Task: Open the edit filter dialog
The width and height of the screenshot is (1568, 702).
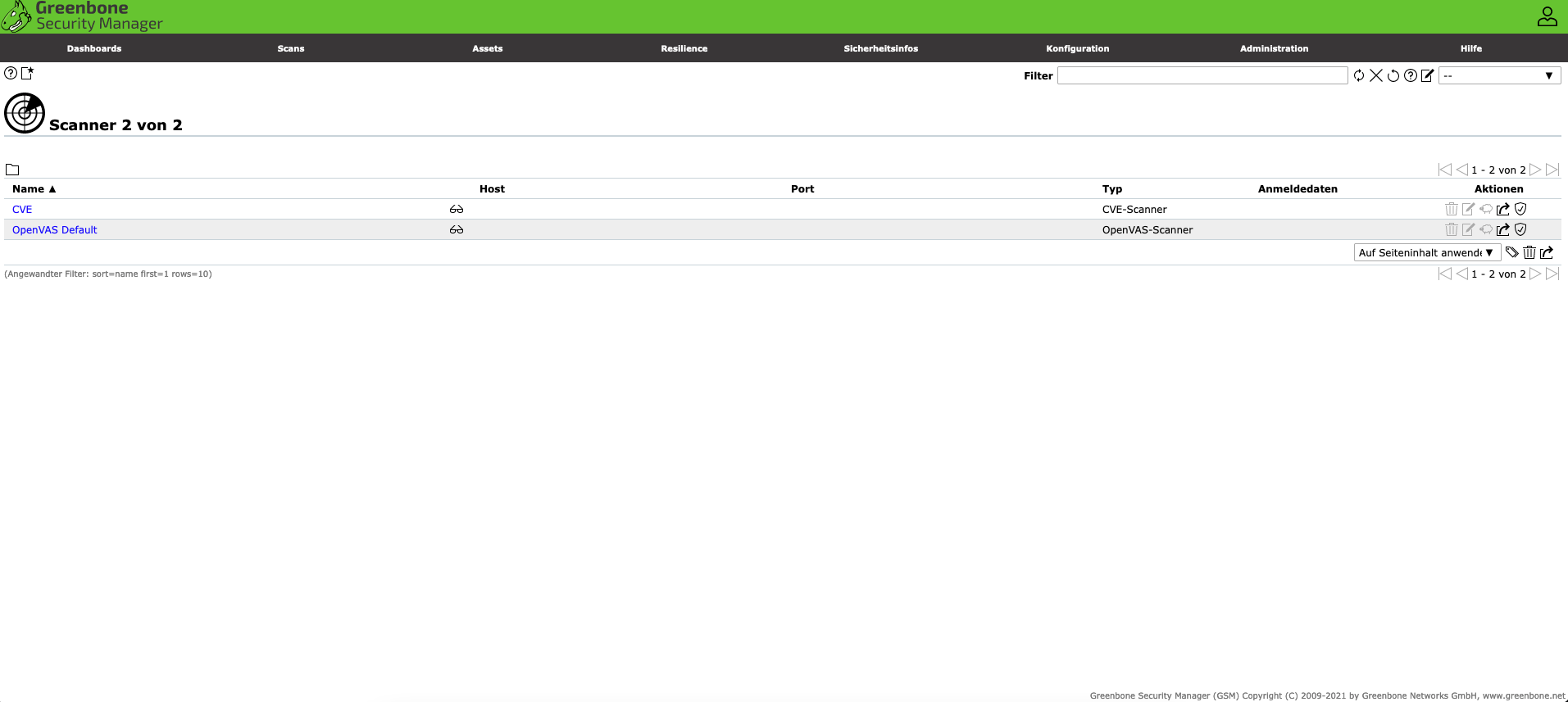Action: coord(1428,75)
